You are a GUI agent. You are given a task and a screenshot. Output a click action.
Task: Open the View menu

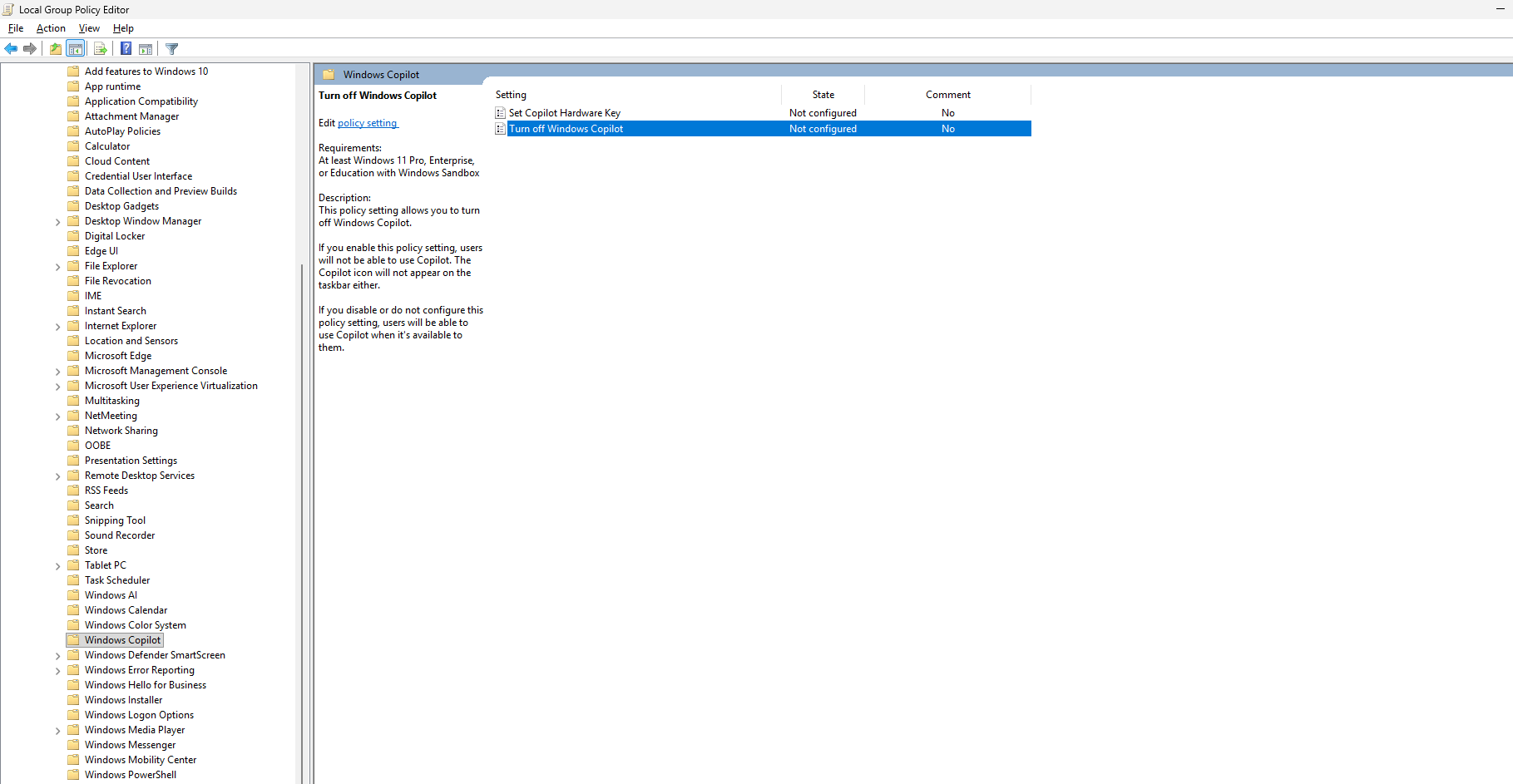pyautogui.click(x=89, y=27)
